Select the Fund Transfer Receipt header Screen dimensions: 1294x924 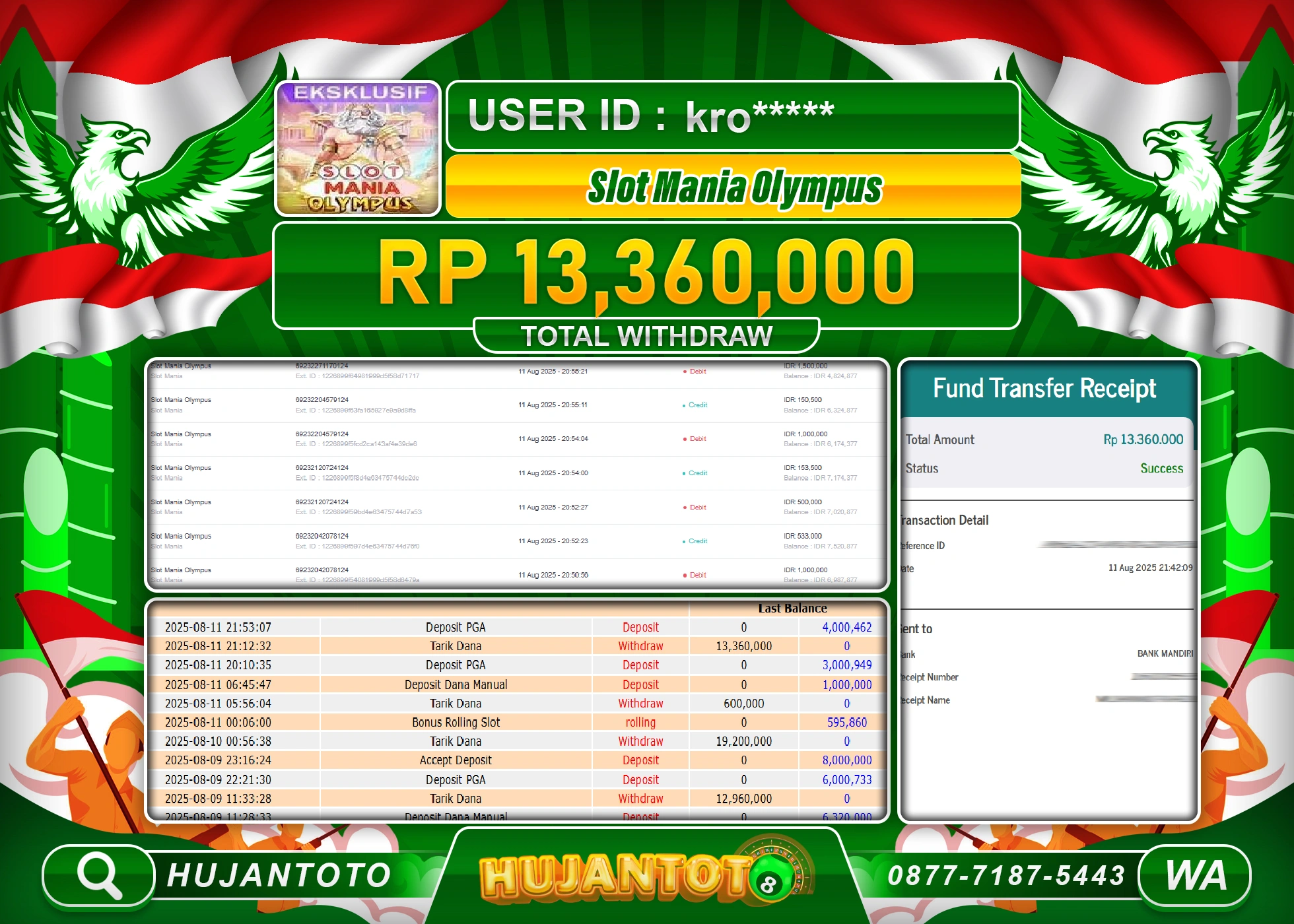click(x=1047, y=389)
